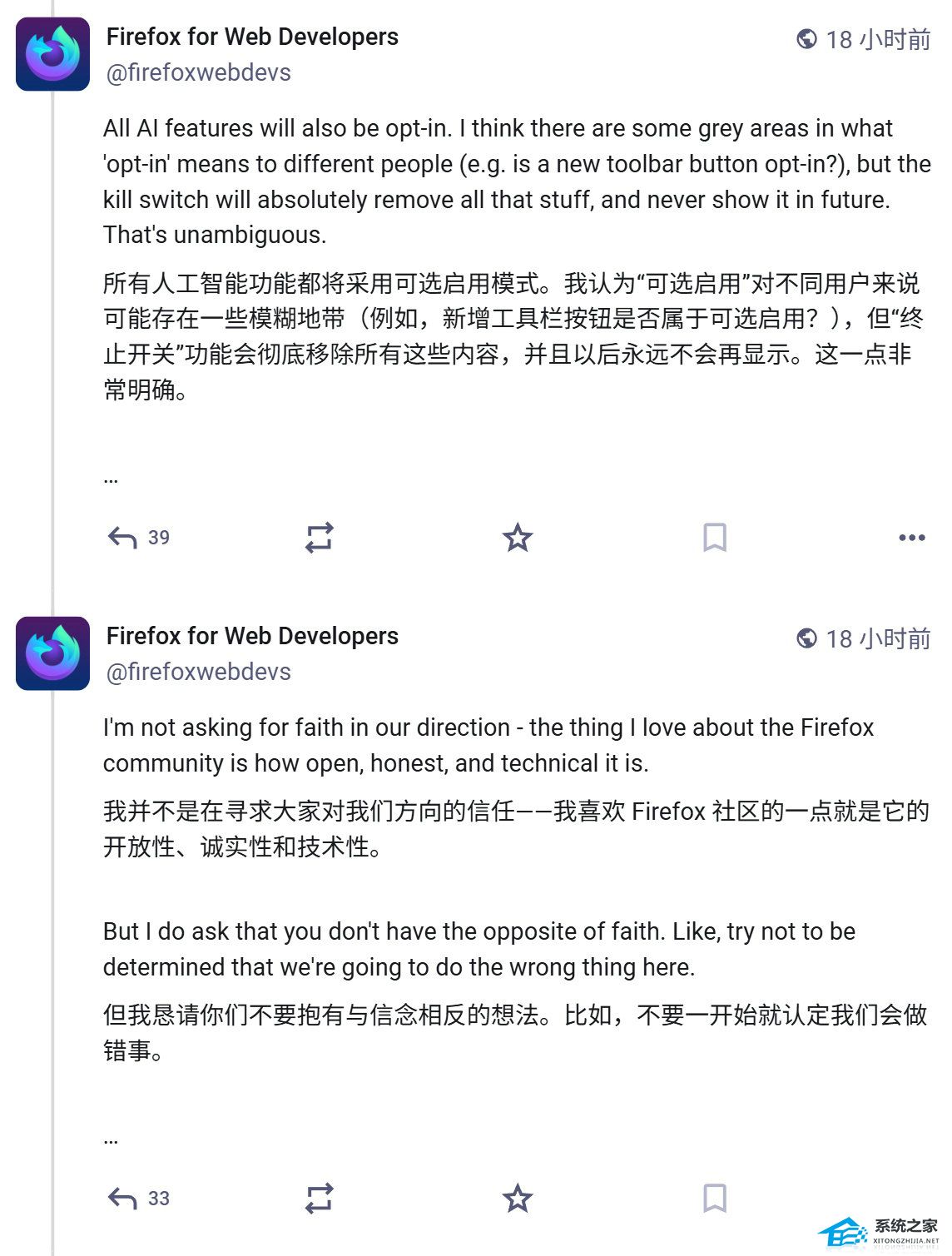Boost the first post about AI features
Viewport: 952px width, 1256px height.
[x=319, y=538]
